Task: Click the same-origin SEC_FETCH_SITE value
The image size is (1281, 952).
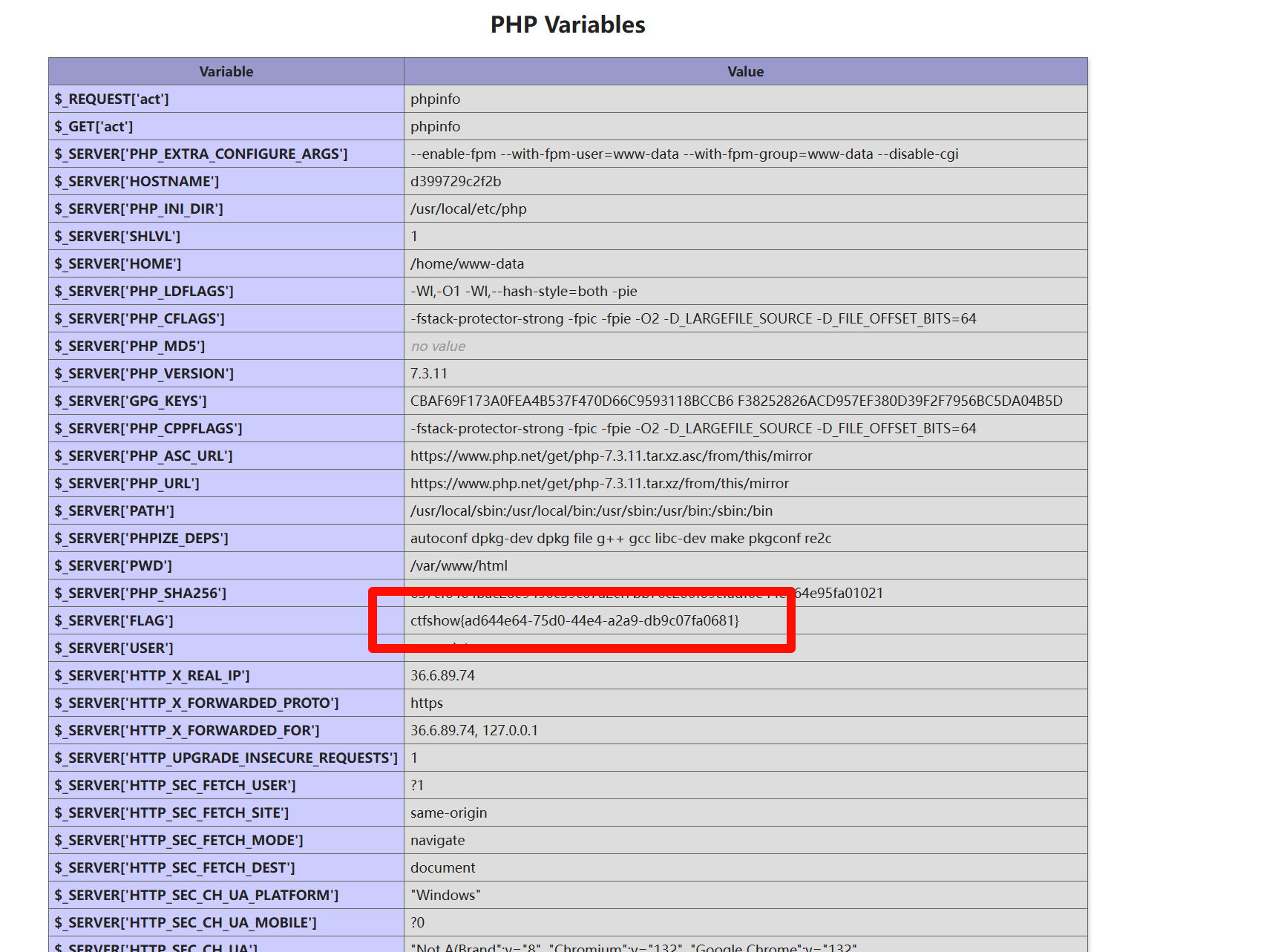Action: [448, 813]
